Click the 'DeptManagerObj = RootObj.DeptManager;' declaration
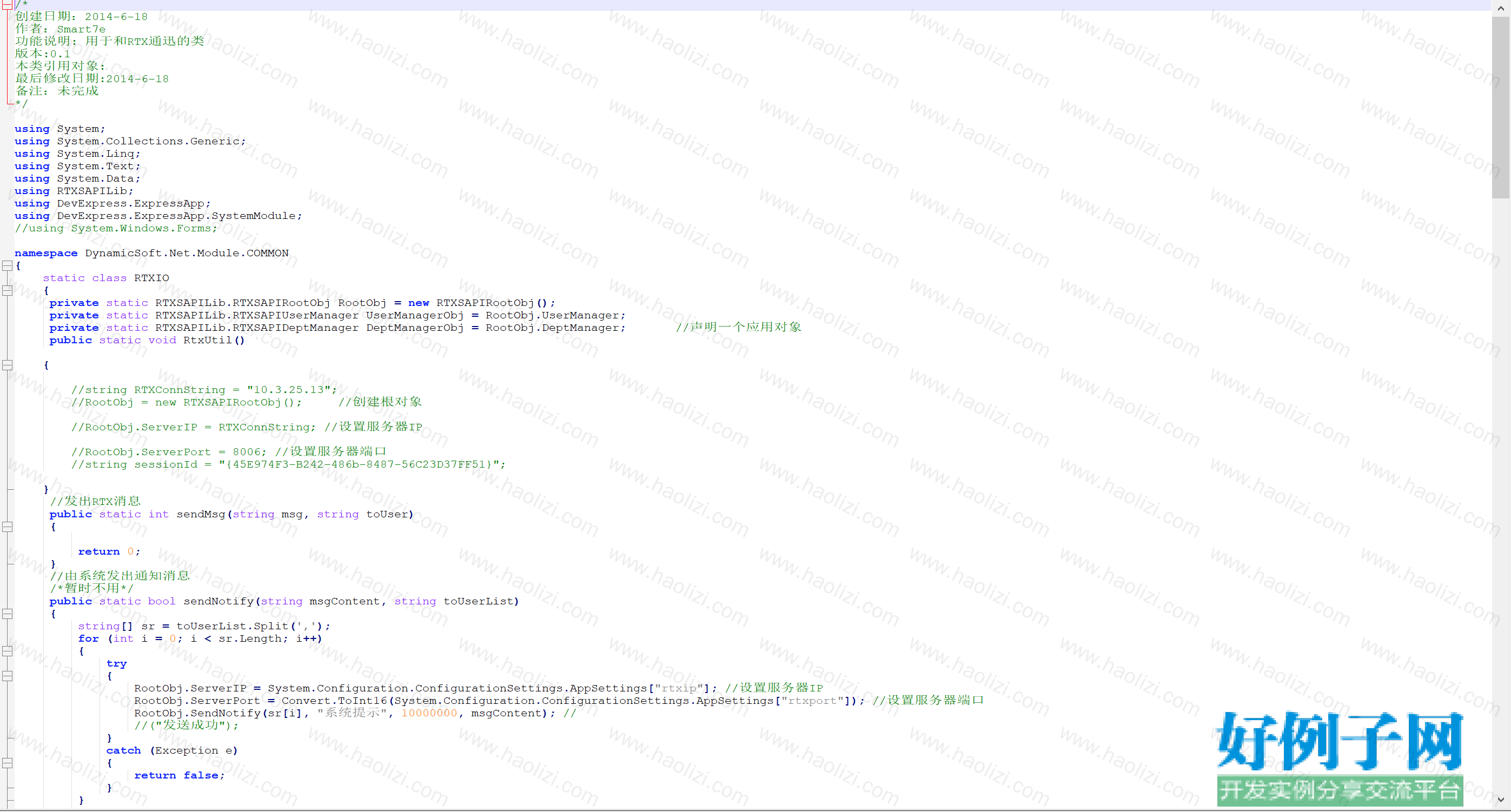Screen dimensions: 1511x812 496,328
